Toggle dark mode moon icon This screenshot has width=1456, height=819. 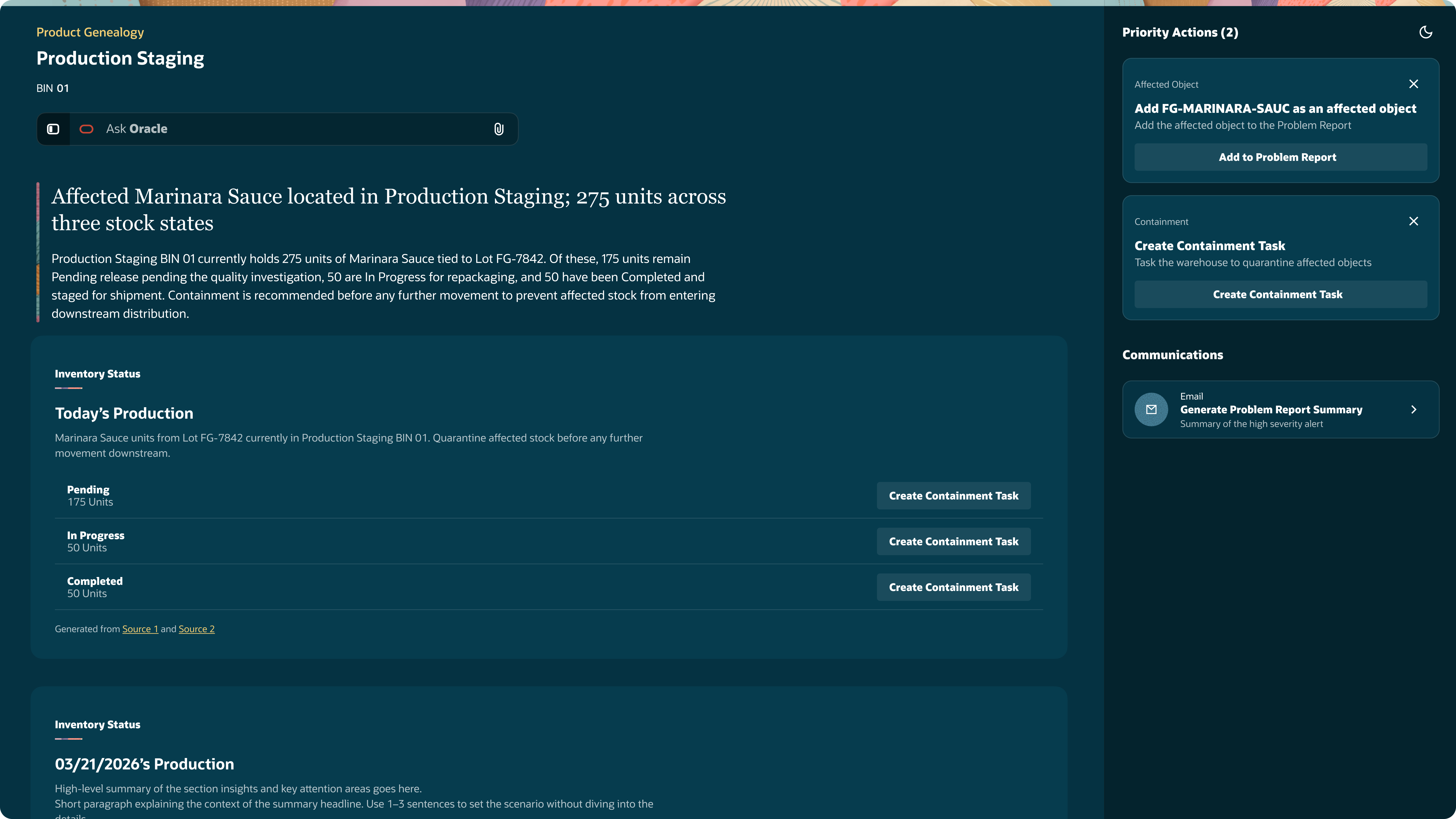[x=1425, y=32]
